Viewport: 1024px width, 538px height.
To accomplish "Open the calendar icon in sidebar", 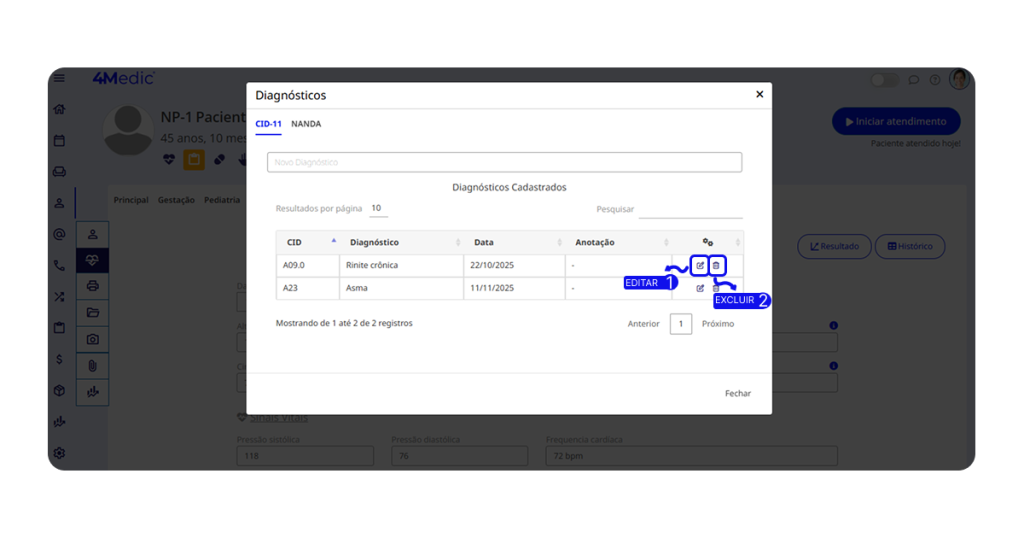I will 59,141.
